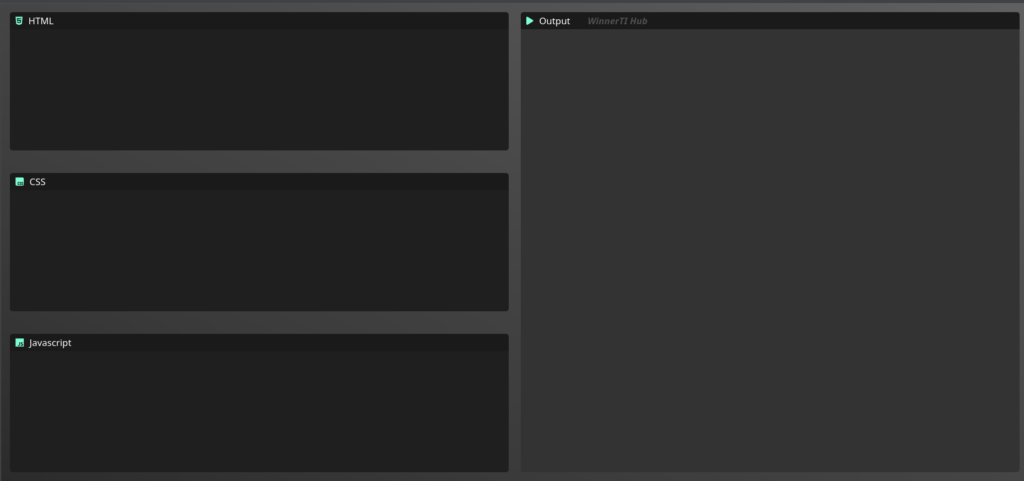The height and width of the screenshot is (481, 1024).
Task: Click the HTML5 shield icon
Action: (x=19, y=21)
